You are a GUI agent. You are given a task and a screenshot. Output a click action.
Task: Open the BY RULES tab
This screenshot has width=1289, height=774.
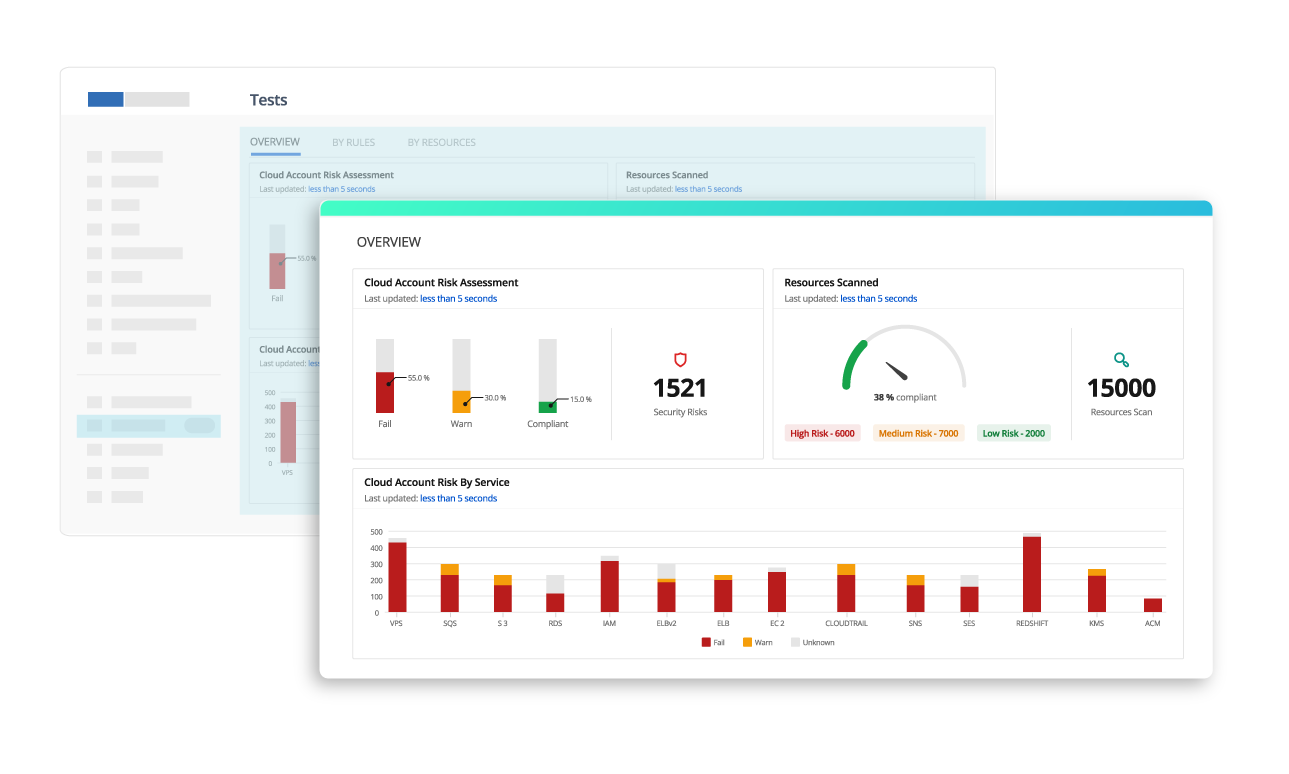[353, 143]
